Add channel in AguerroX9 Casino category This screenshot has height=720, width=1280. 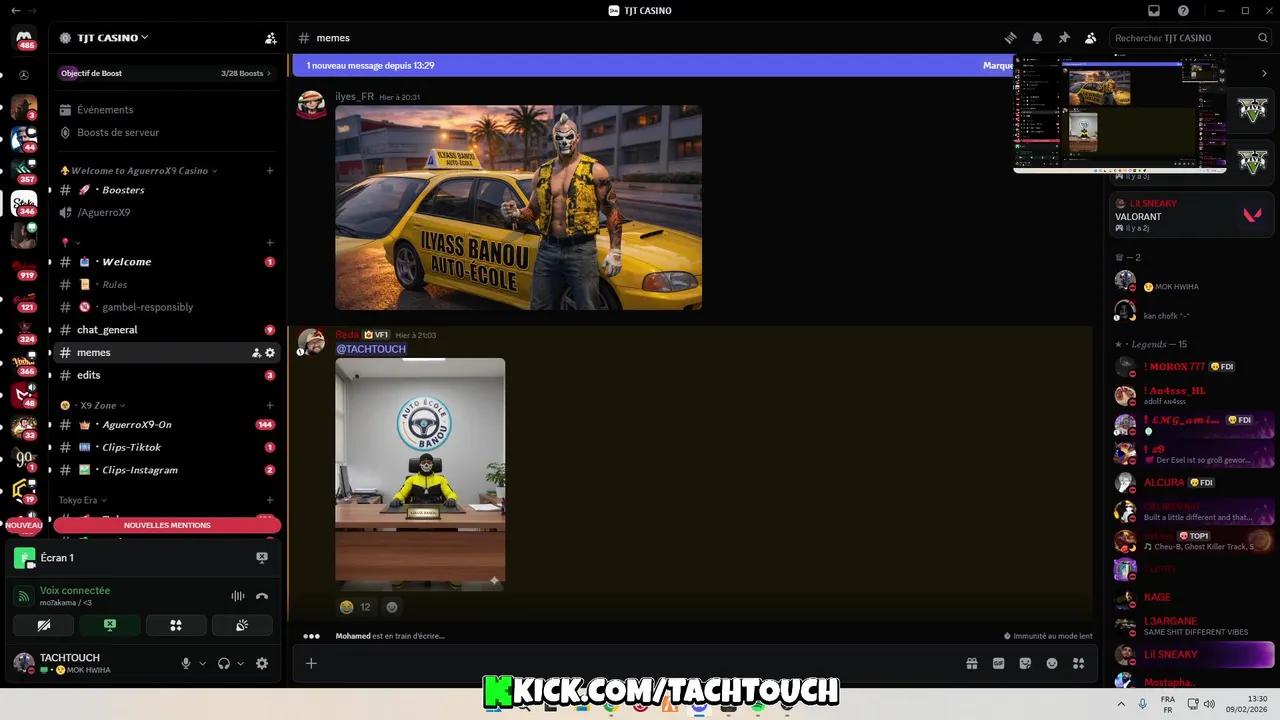click(270, 171)
